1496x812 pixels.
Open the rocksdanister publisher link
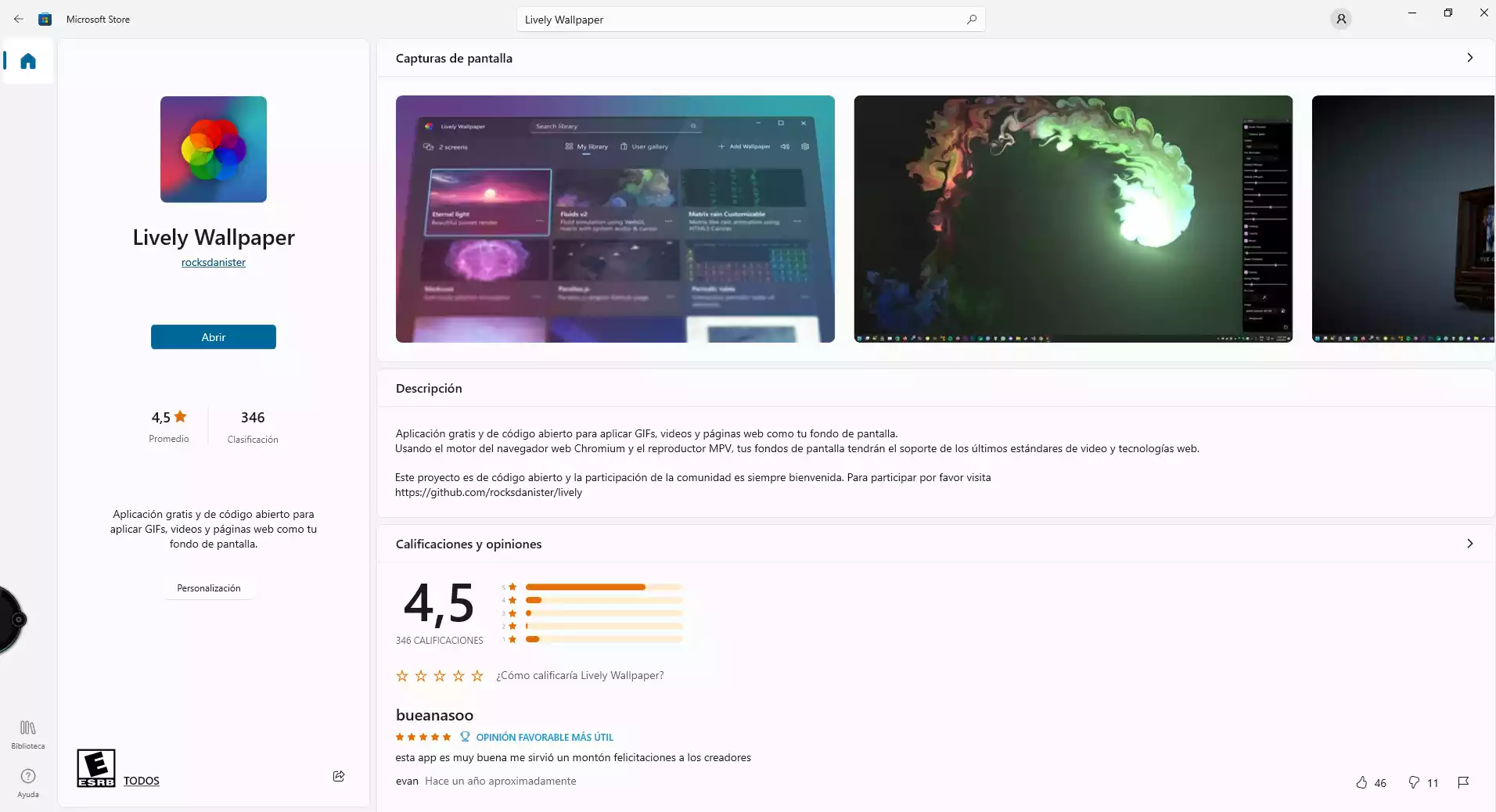[214, 263]
